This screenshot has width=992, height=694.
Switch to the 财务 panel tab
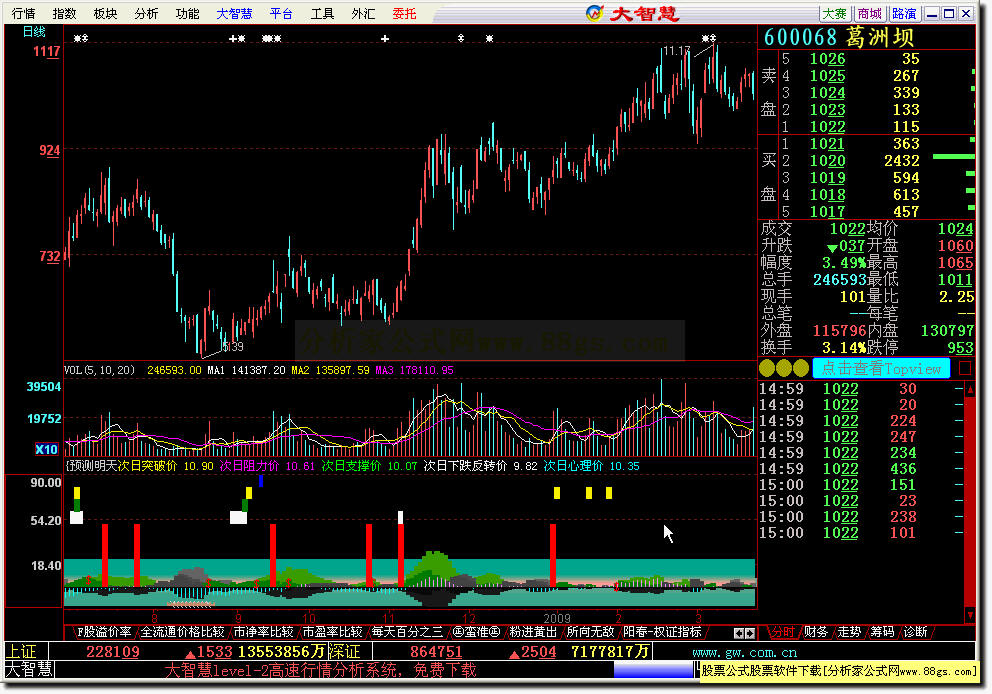point(815,631)
